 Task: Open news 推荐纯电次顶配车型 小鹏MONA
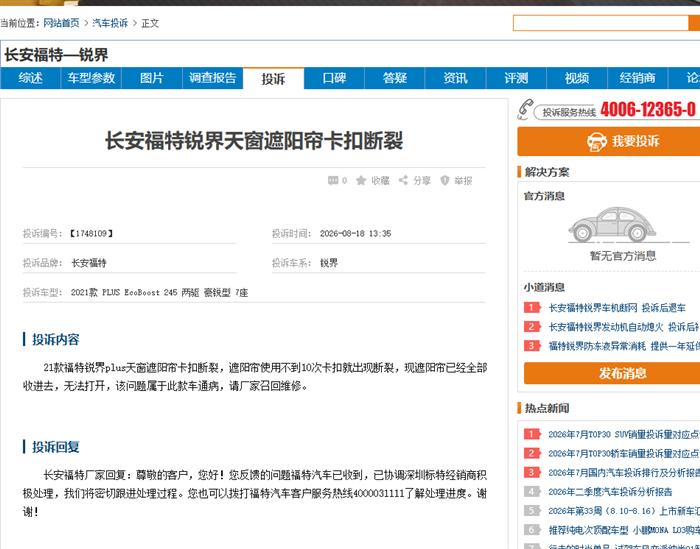624,530
